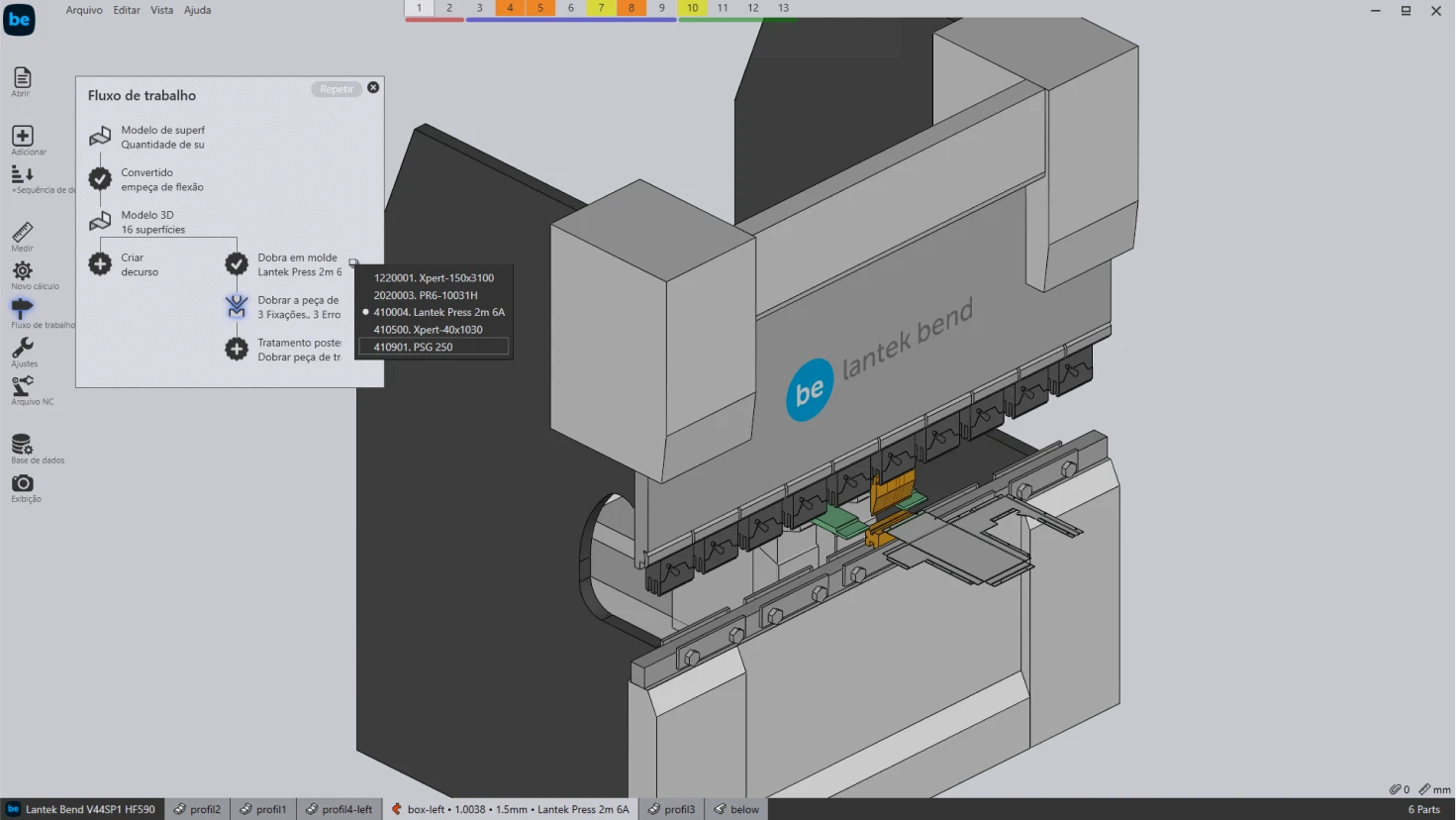
Task: Click the Lantek 'be' logo icon
Action: click(19, 19)
